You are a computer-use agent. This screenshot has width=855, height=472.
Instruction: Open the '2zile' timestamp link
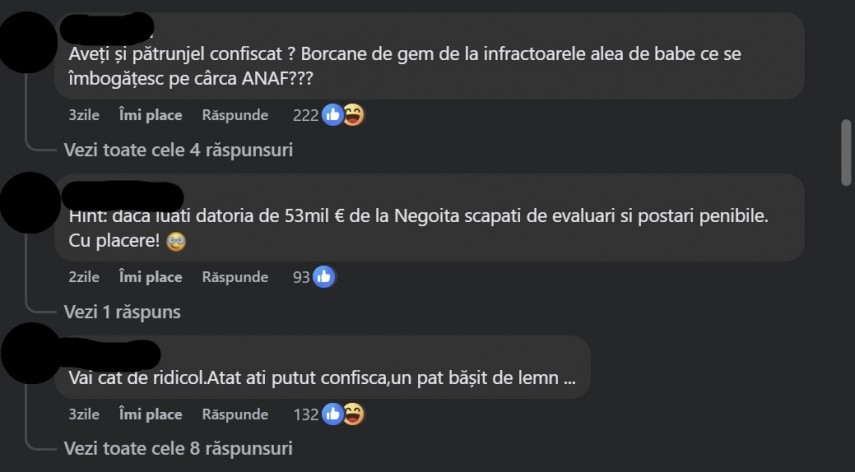pos(85,277)
